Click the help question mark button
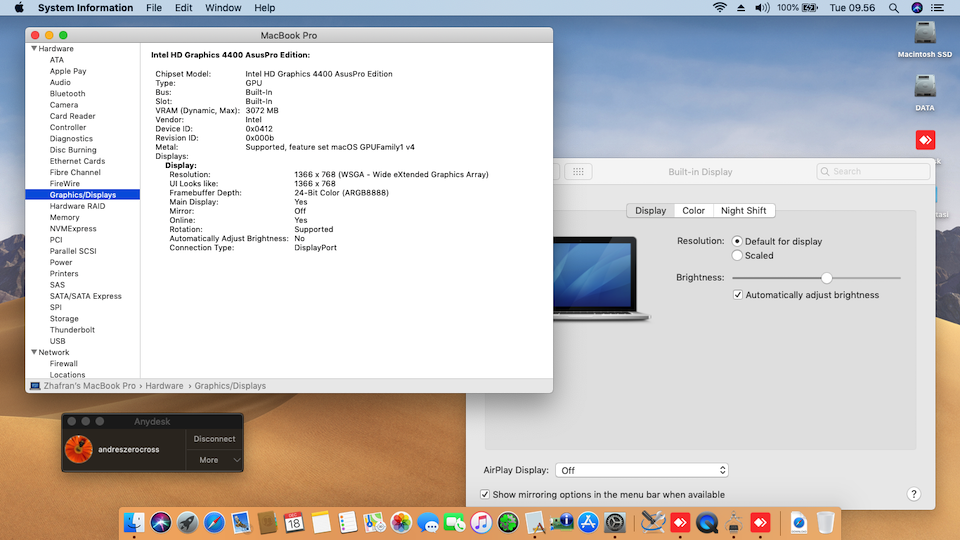960x540 pixels. pos(913,494)
